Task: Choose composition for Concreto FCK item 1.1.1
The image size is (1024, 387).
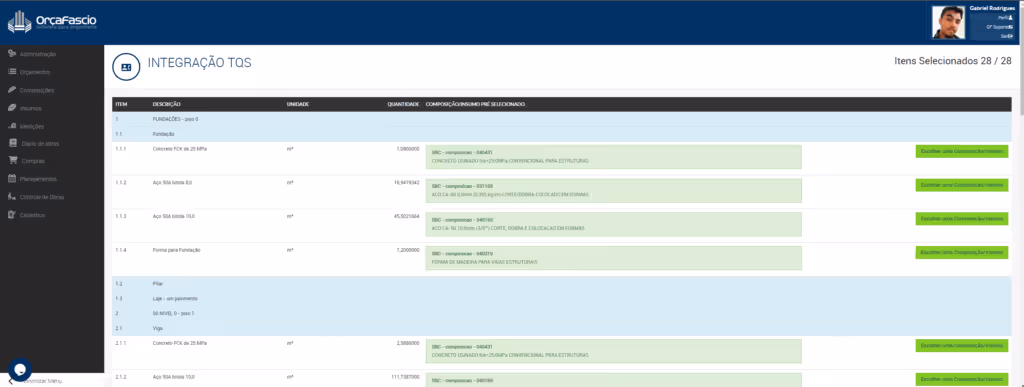Action: (x=961, y=151)
